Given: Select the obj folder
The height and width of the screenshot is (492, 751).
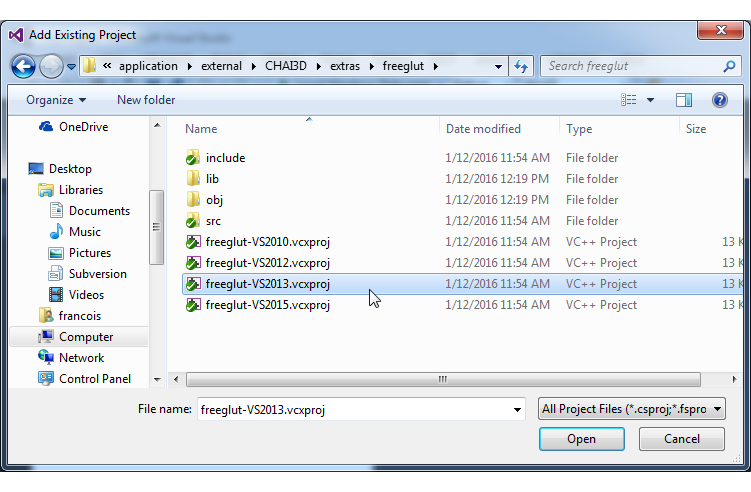Looking at the screenshot, I should pyautogui.click(x=214, y=200).
